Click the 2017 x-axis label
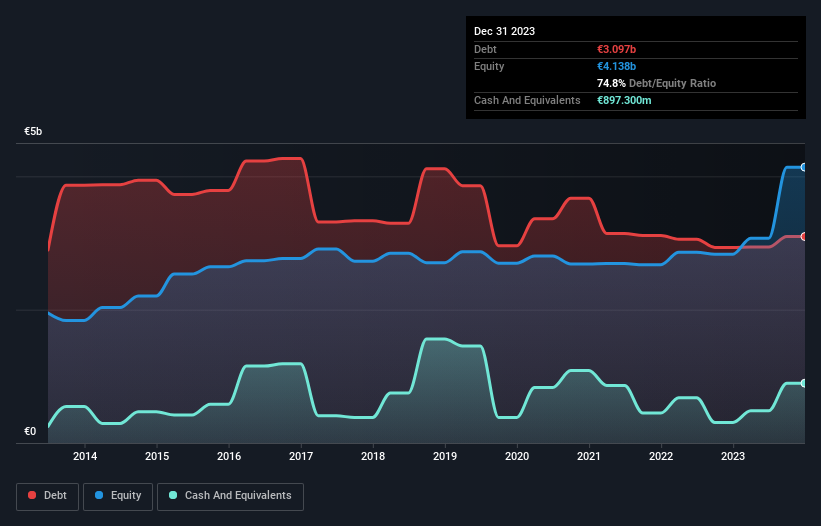 click(x=301, y=456)
